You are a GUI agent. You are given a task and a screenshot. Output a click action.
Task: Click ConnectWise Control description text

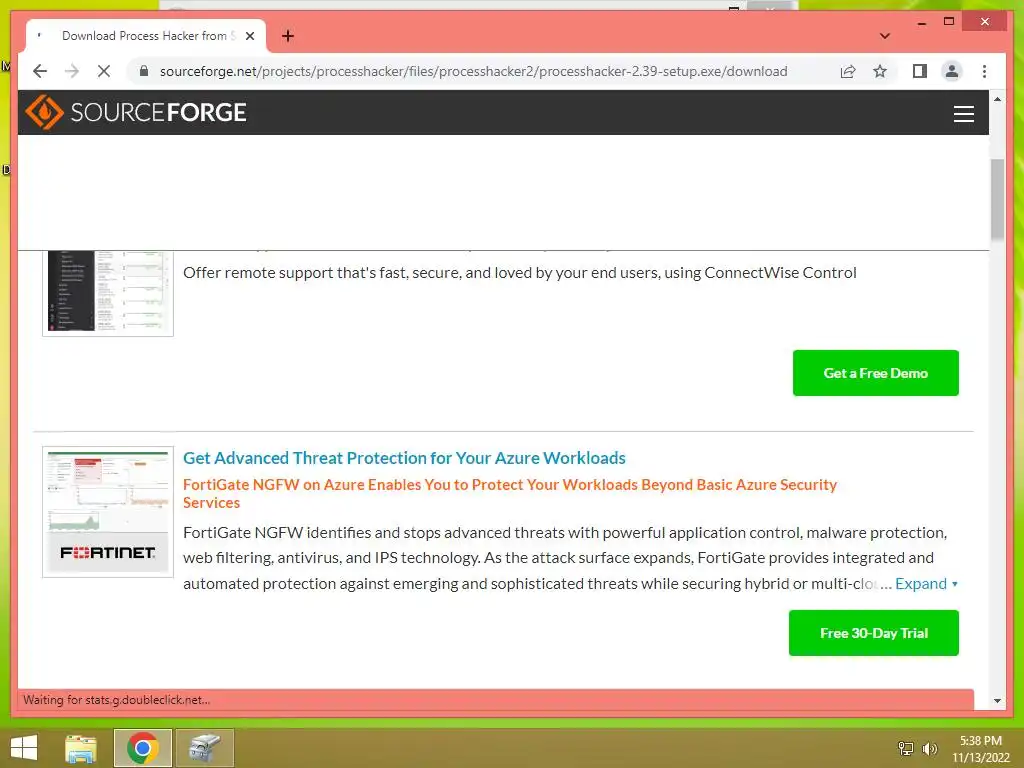[x=519, y=272]
